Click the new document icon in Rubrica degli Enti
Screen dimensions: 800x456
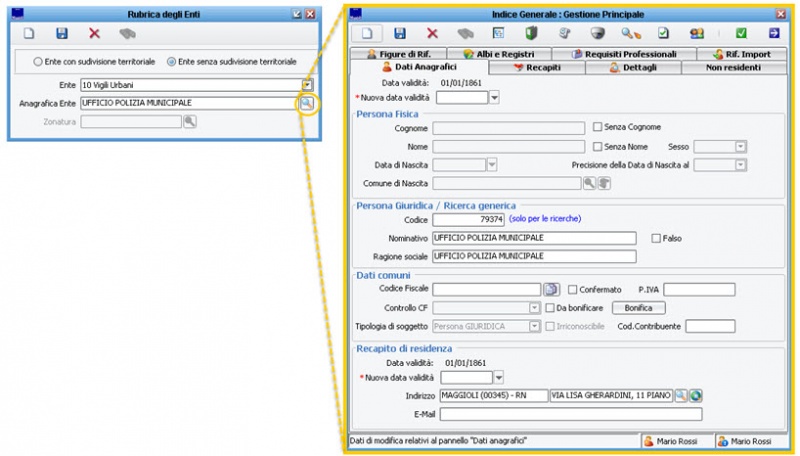click(x=29, y=34)
